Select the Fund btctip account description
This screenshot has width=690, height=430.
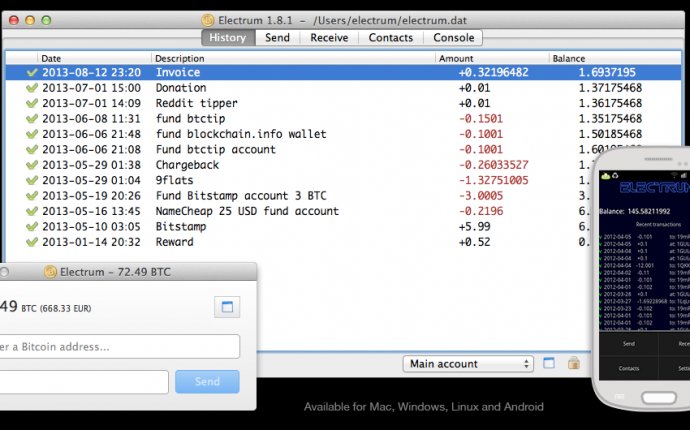coord(216,150)
